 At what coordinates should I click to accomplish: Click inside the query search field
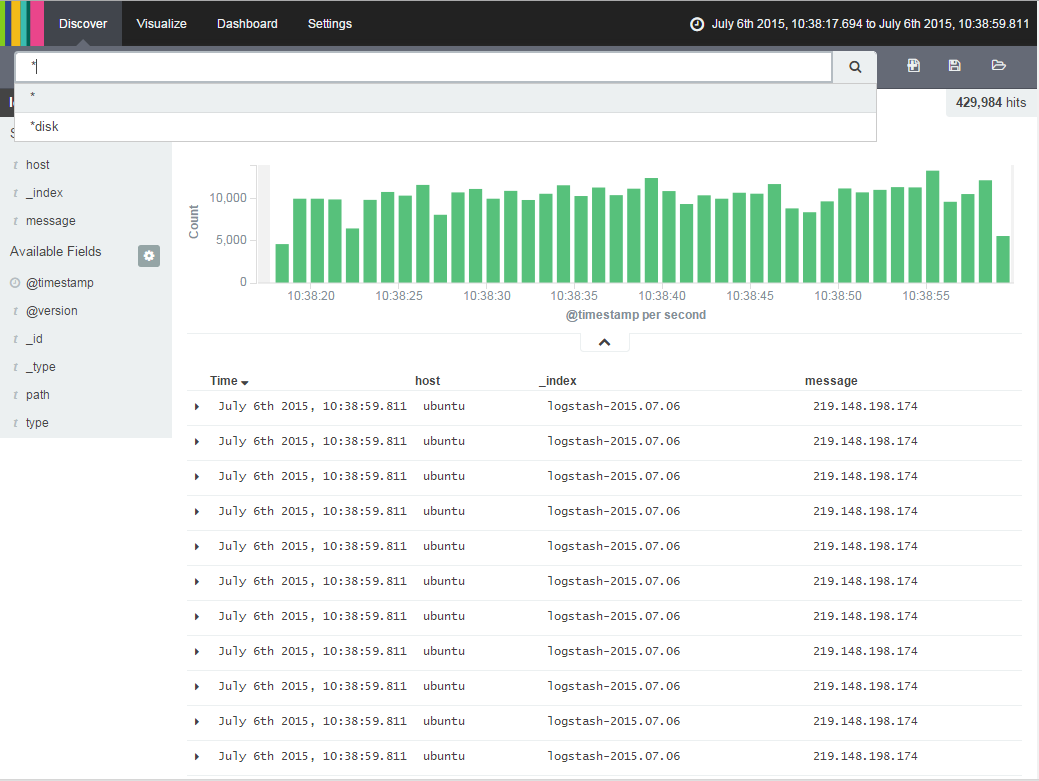[x=423, y=67]
